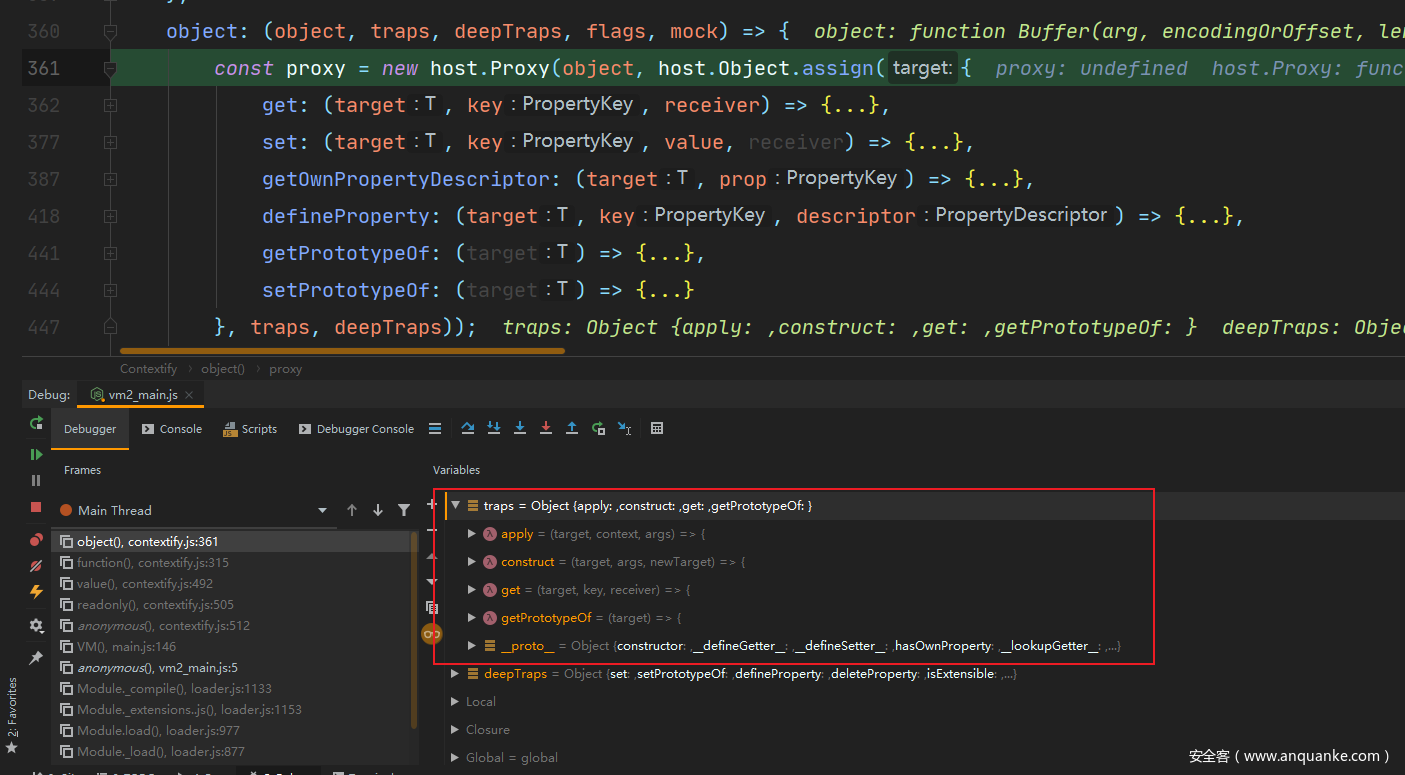Click the Step Over debugger icon
Screen dimensions: 1405x775
(x=468, y=428)
